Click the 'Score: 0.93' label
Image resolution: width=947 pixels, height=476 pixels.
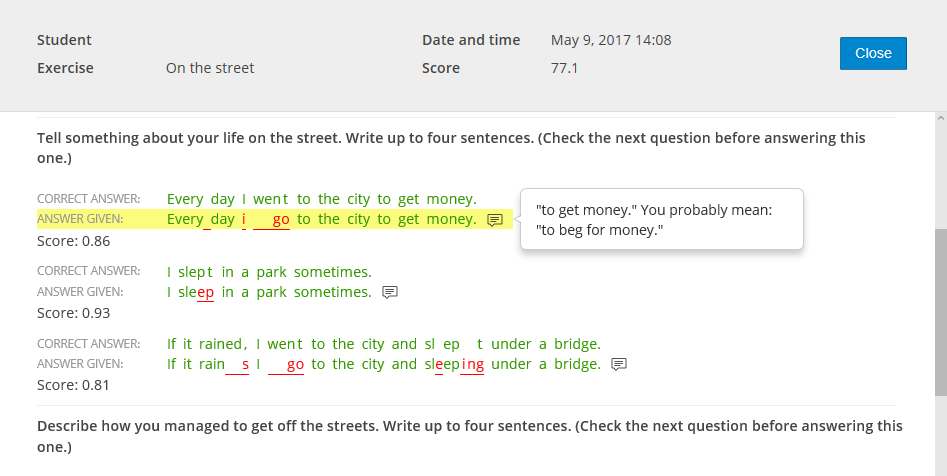point(74,313)
